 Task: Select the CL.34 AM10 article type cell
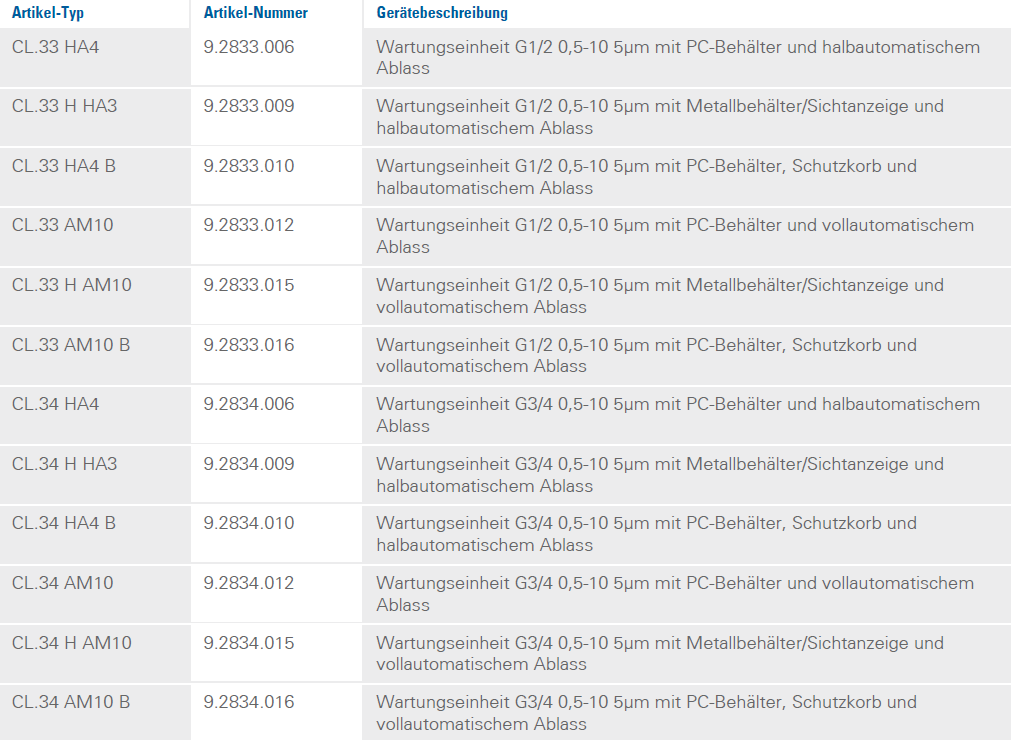pyautogui.click(x=63, y=583)
